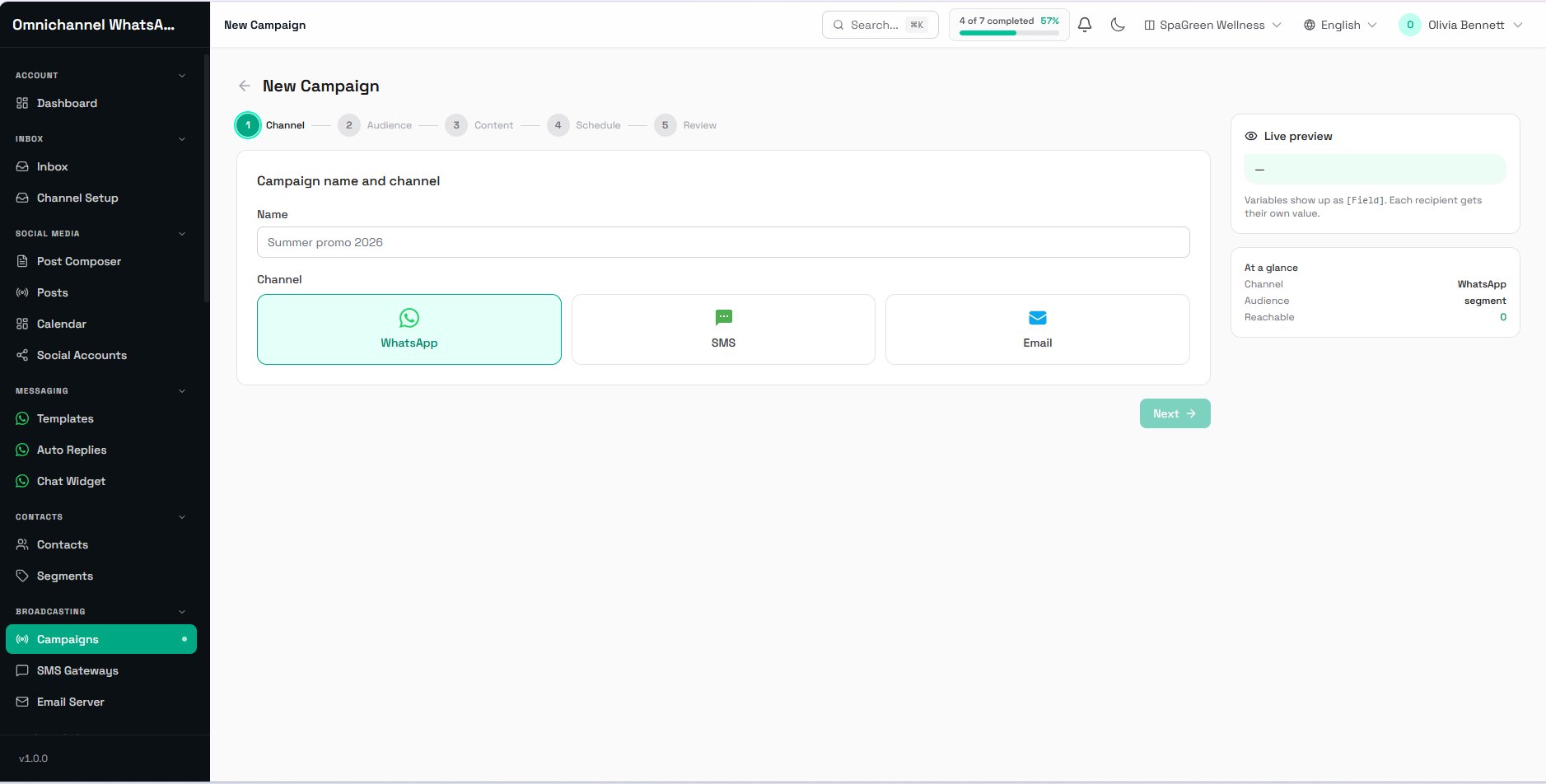
Task: Click the campaign Name input field
Action: pyautogui.click(x=723, y=242)
